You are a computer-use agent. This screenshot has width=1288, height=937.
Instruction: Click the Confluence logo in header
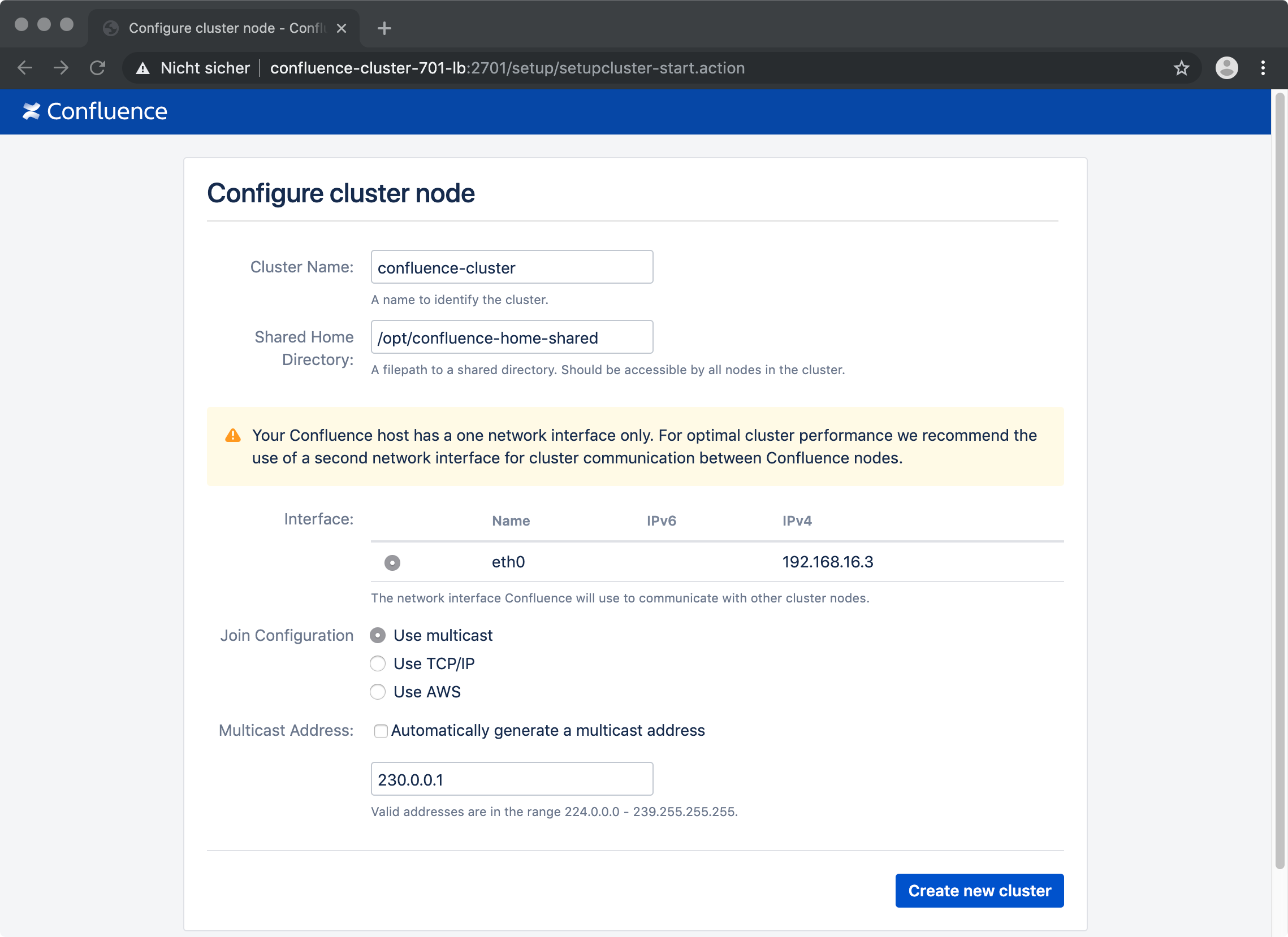[95, 111]
